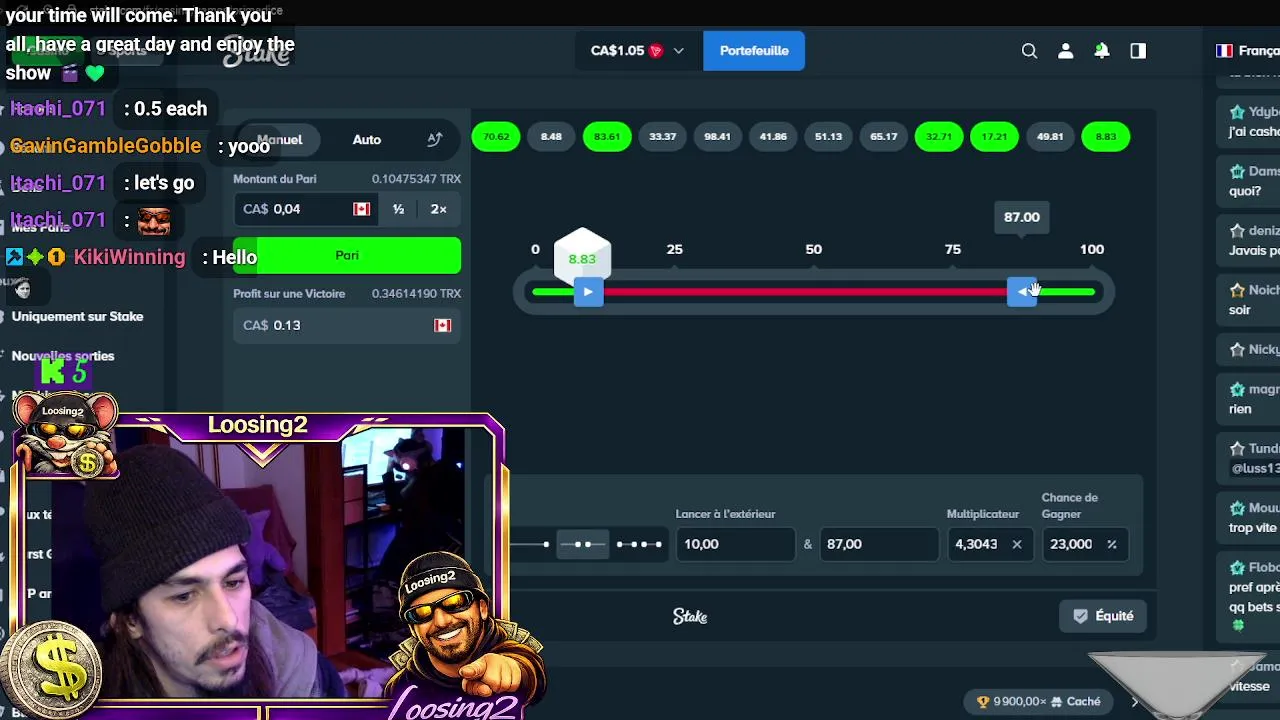This screenshot has width=1280, height=720.
Task: Open the Français language selector
Action: pyautogui.click(x=1246, y=51)
